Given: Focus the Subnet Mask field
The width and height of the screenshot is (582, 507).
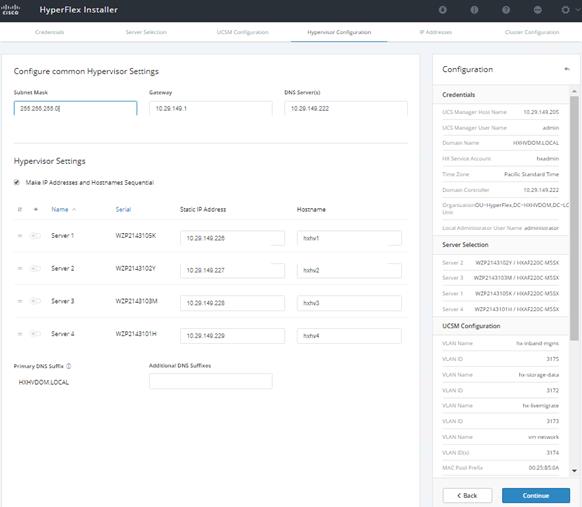Looking at the screenshot, I should click(75, 108).
